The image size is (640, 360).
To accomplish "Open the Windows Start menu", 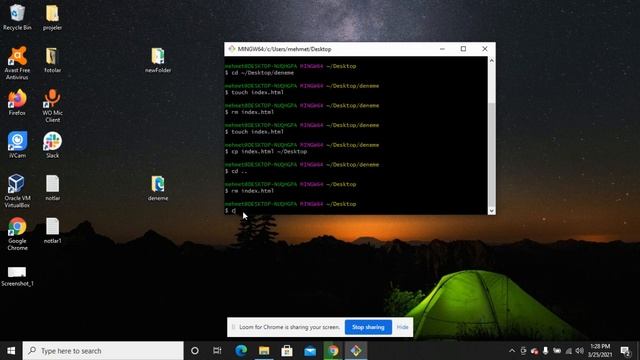I will [x=11, y=351].
